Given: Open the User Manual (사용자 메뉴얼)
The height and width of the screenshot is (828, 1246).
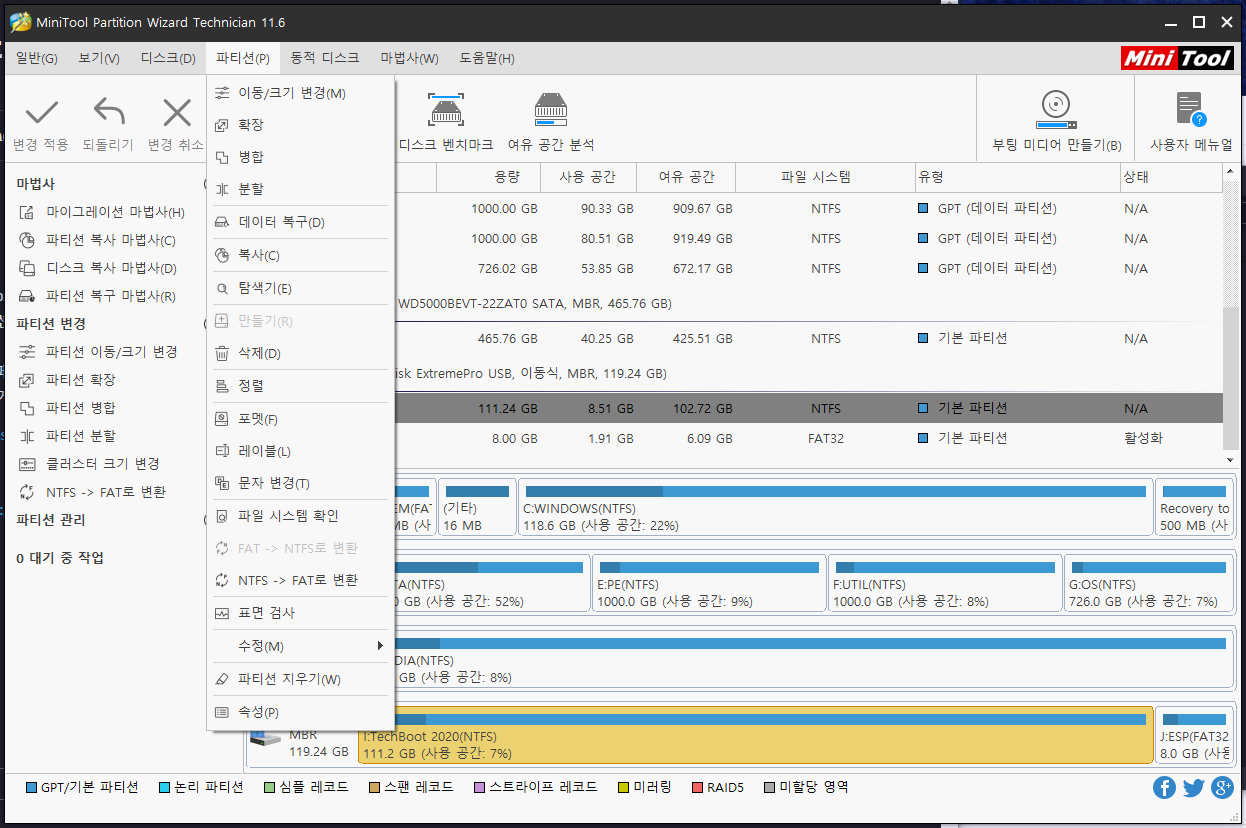Looking at the screenshot, I should pos(1190,124).
